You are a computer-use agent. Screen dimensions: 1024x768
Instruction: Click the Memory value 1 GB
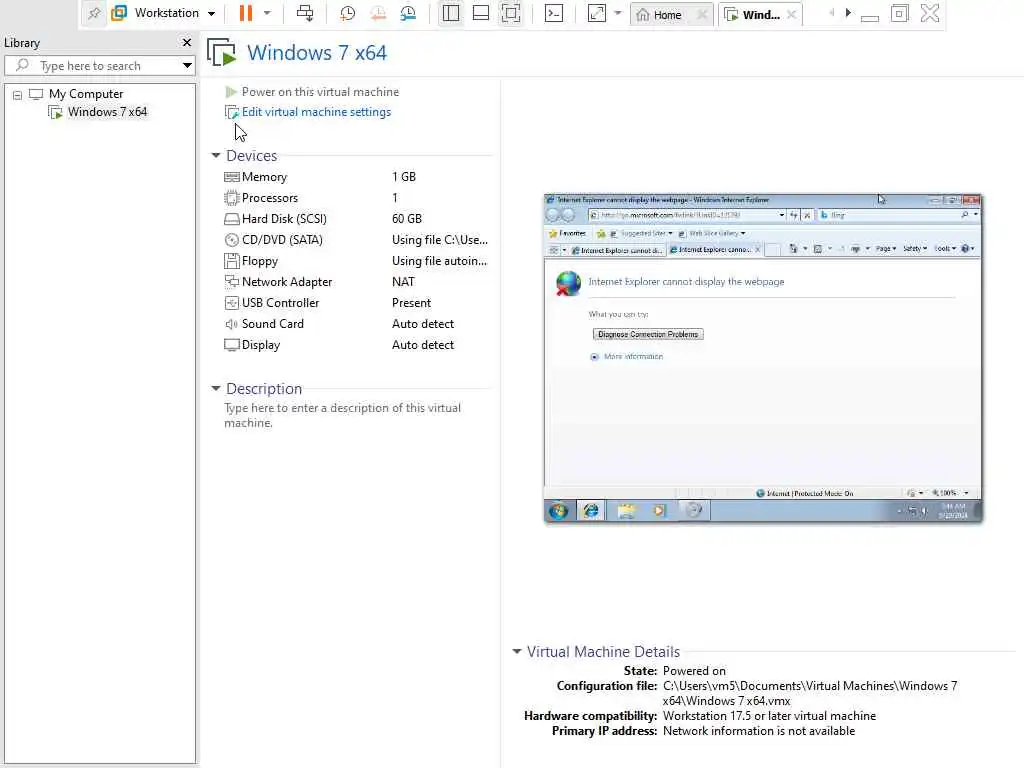pyautogui.click(x=404, y=177)
